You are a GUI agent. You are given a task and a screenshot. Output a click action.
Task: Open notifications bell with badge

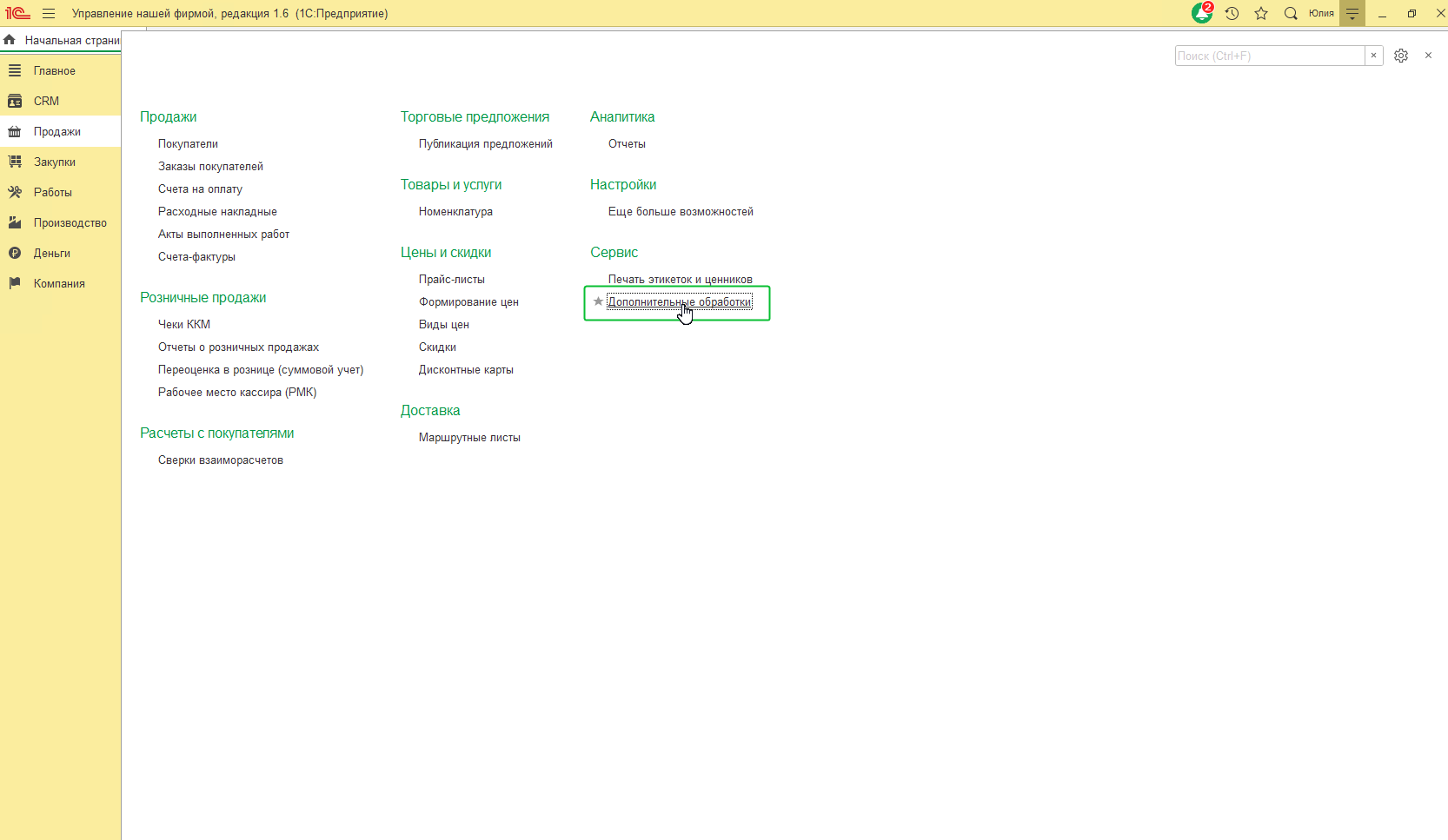click(1202, 13)
